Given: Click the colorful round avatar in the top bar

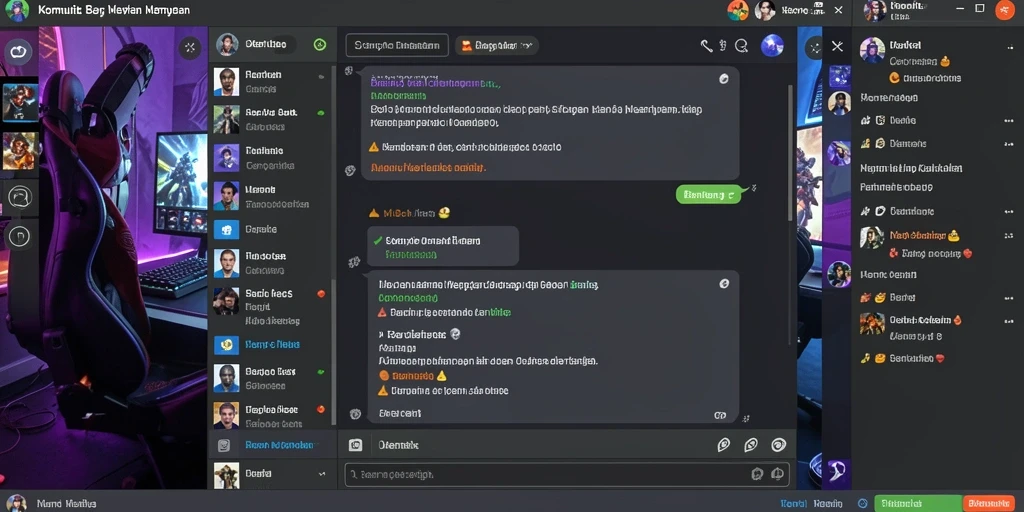Looking at the screenshot, I should (737, 10).
